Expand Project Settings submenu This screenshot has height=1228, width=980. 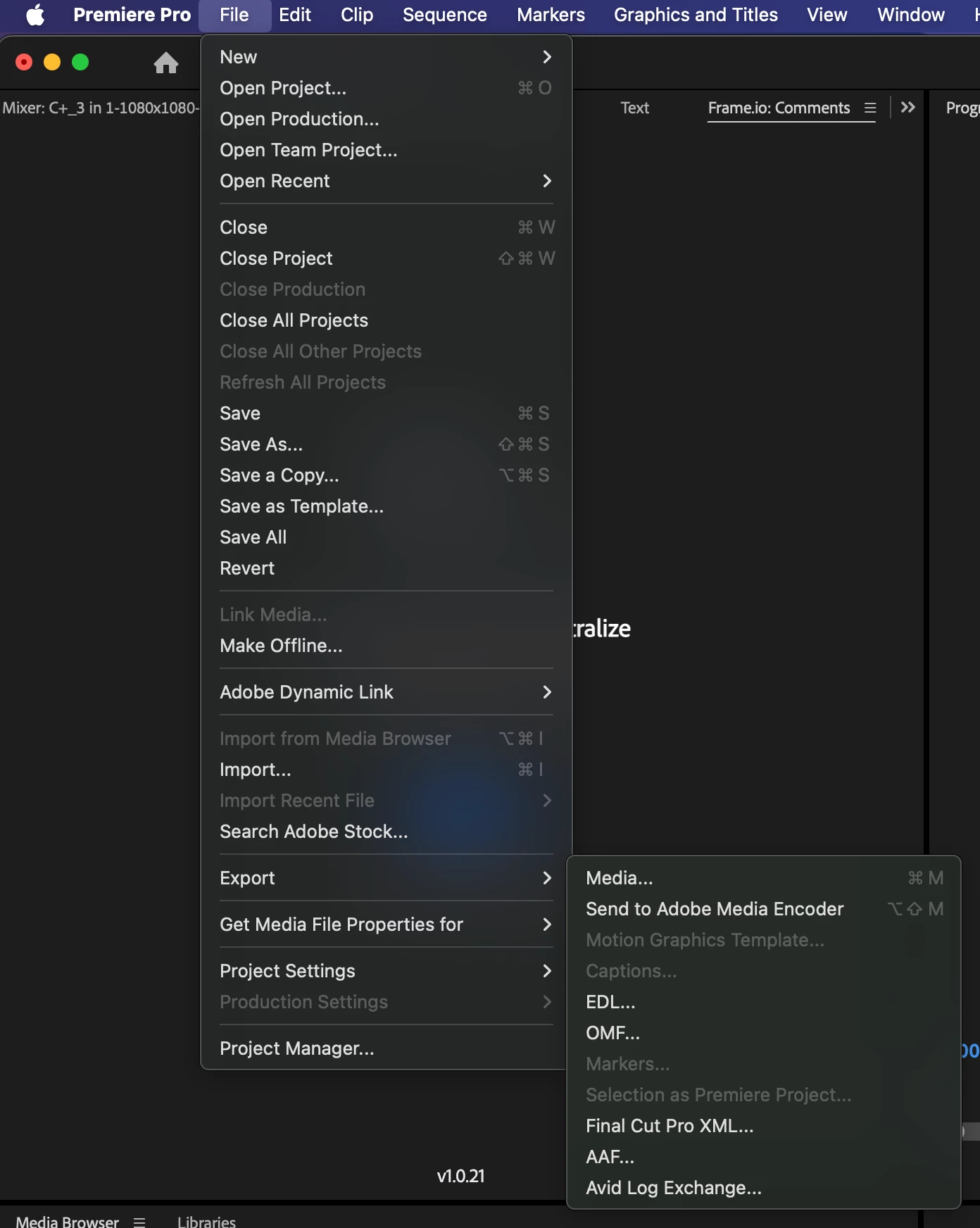pyautogui.click(x=386, y=971)
